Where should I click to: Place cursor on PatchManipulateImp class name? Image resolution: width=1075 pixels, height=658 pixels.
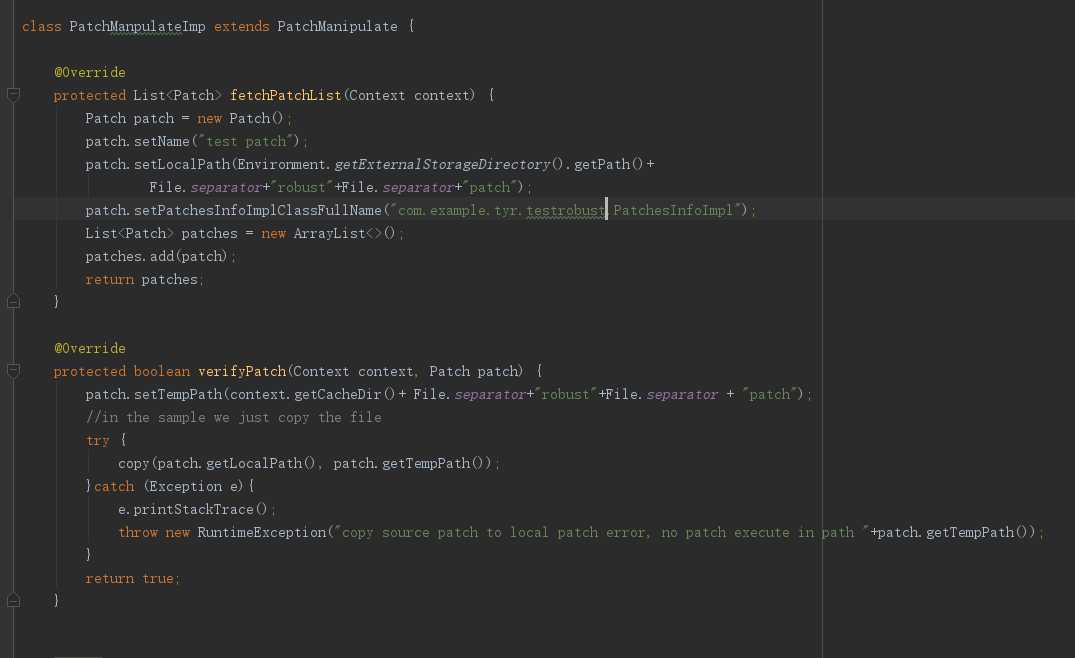pos(137,26)
